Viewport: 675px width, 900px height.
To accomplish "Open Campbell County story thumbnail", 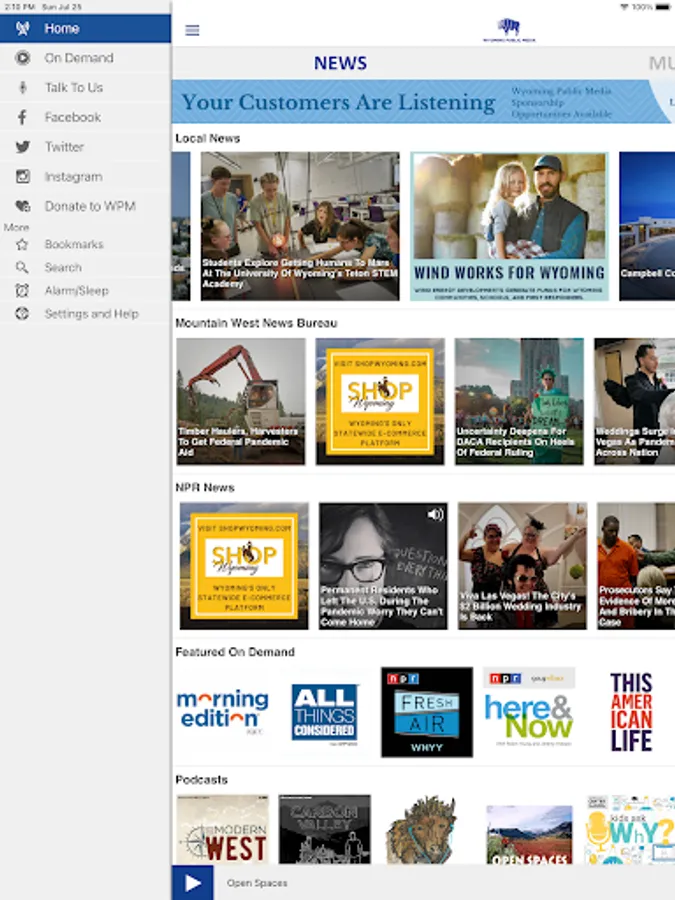I will point(647,226).
